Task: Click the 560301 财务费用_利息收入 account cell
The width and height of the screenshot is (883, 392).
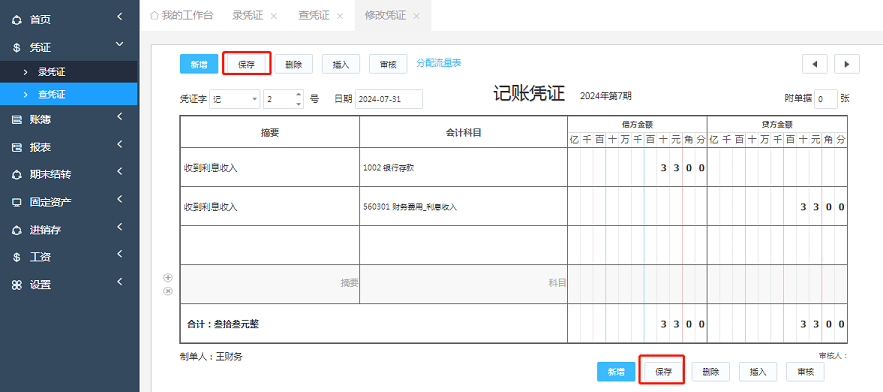Action: coord(463,207)
